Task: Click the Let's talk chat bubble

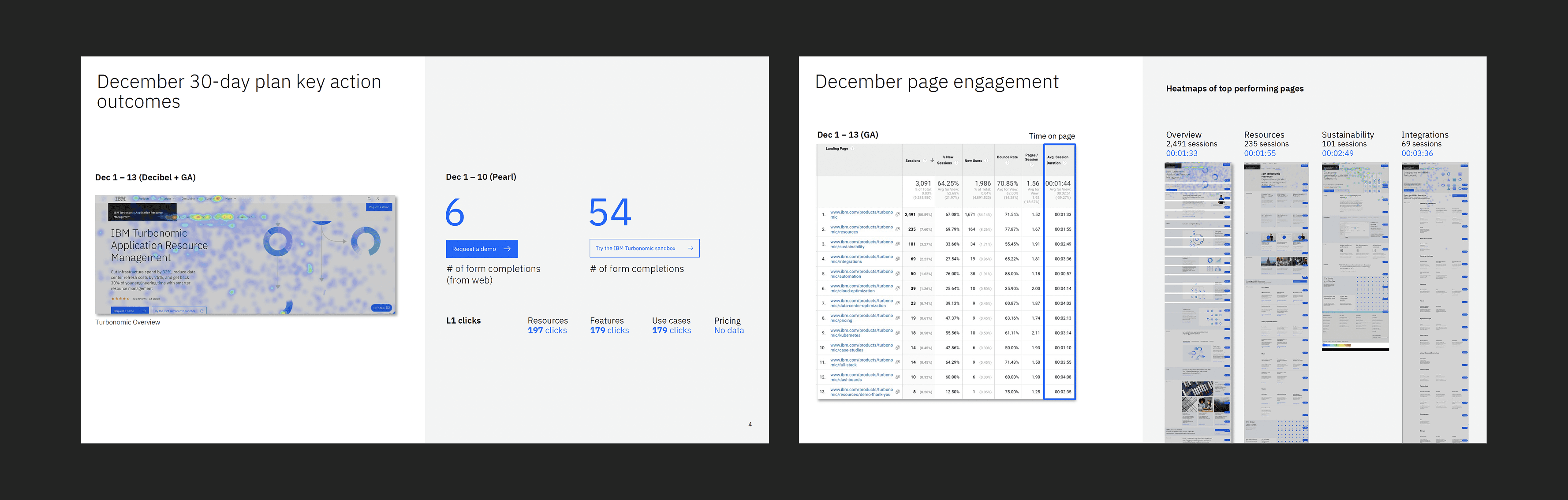Action: click(381, 308)
